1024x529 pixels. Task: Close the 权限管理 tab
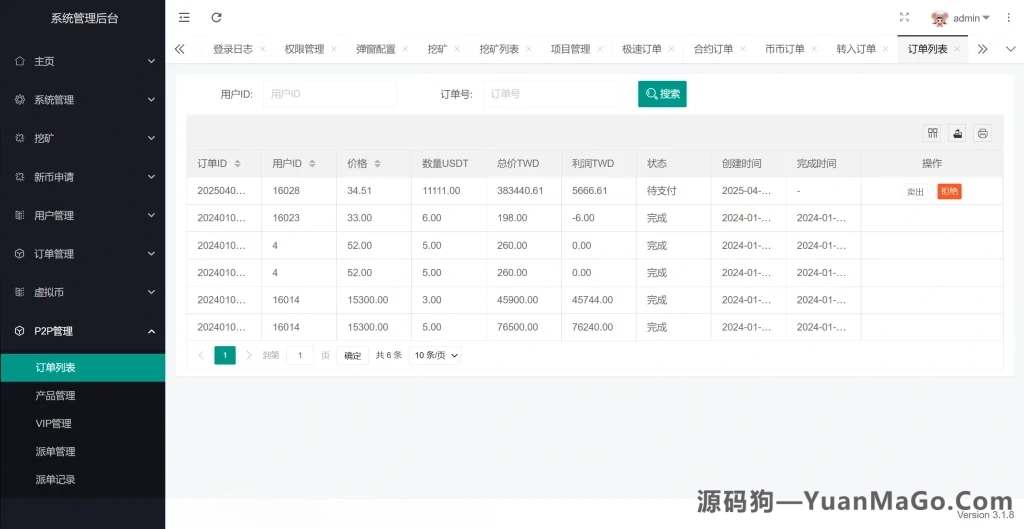334,49
